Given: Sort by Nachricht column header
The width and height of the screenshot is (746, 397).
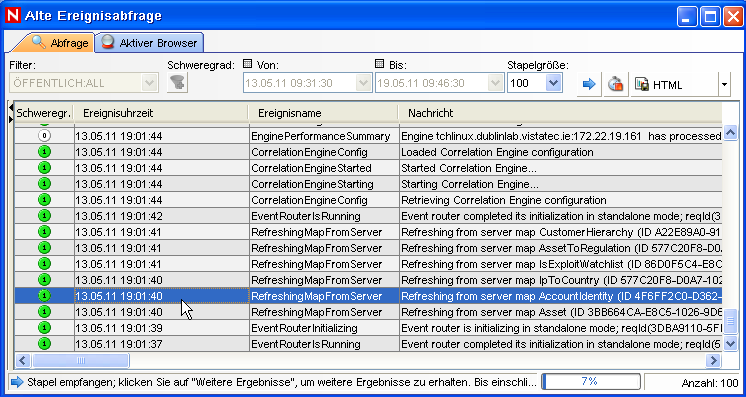Looking at the screenshot, I should 560,113.
